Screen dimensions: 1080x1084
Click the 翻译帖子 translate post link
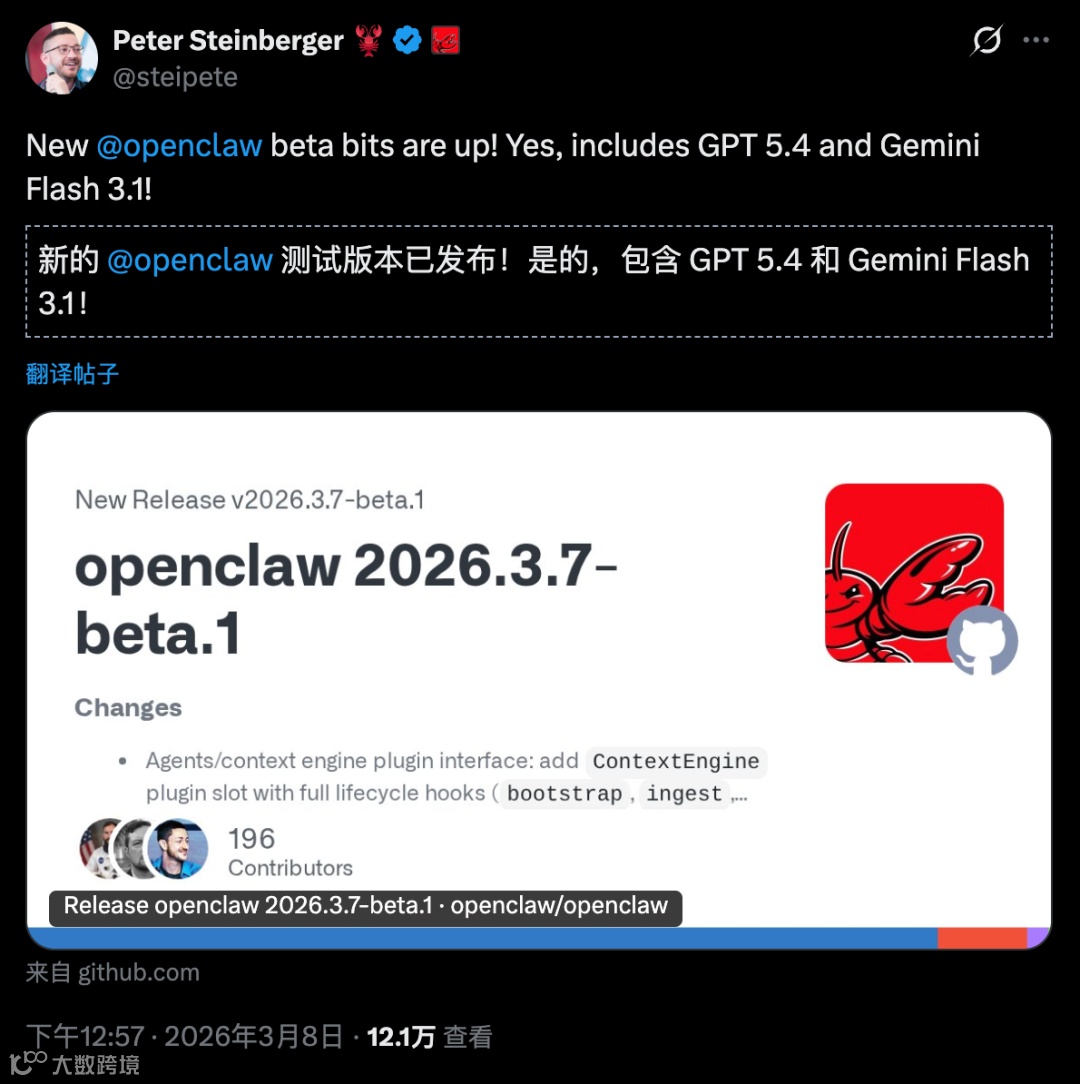click(72, 374)
